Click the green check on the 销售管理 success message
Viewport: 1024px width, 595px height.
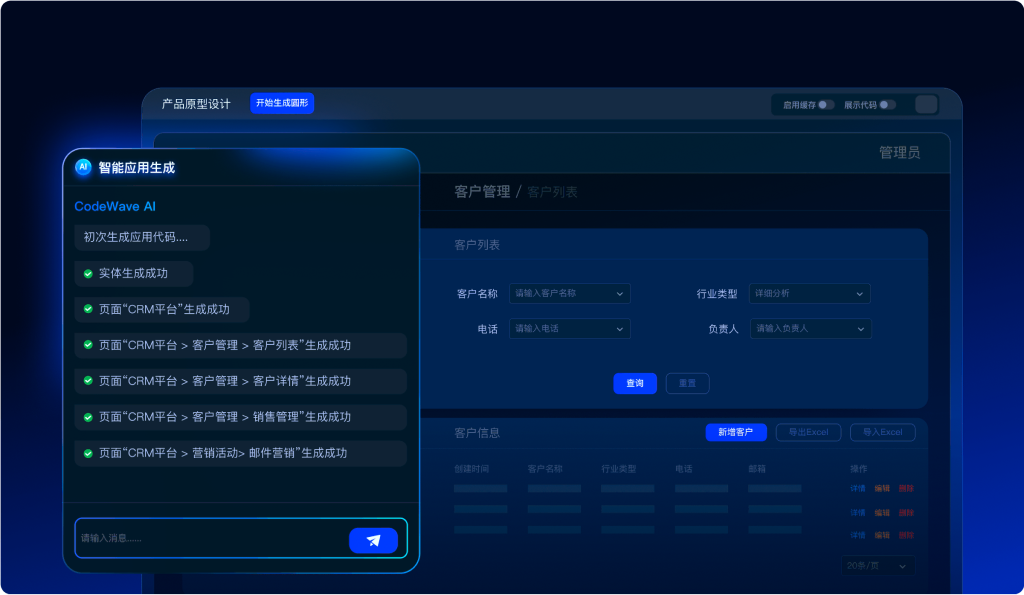pos(88,417)
